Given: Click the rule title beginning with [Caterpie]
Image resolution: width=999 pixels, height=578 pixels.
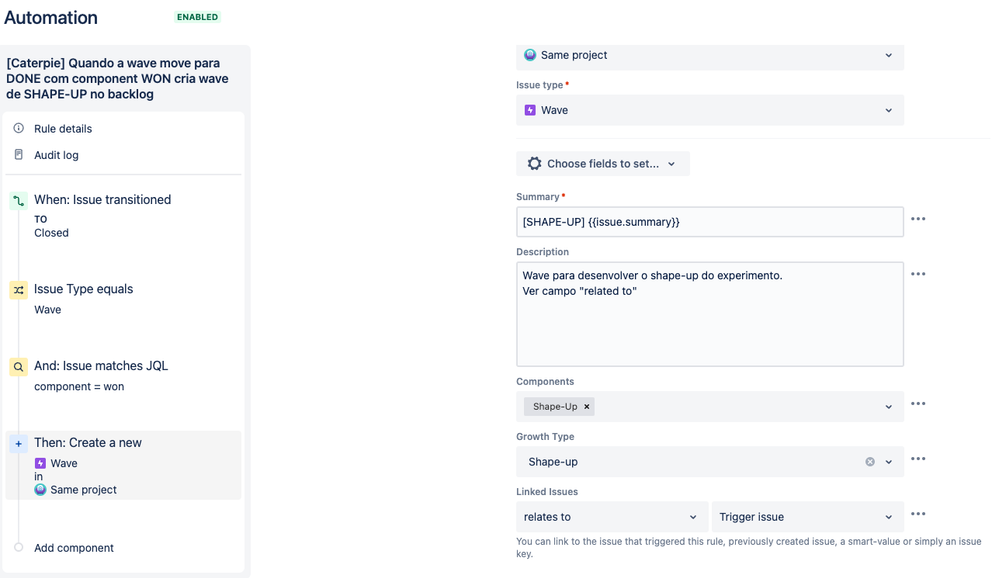Looking at the screenshot, I should [x=117, y=78].
